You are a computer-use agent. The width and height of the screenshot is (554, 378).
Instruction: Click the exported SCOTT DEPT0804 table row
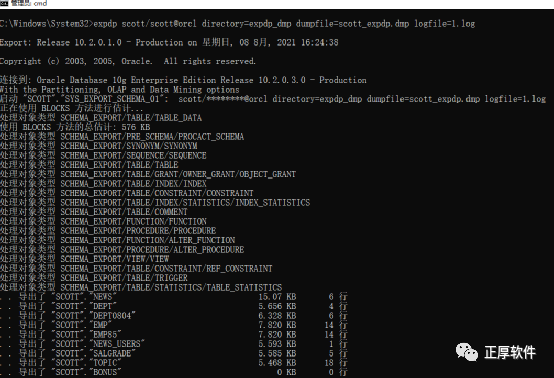174,315
